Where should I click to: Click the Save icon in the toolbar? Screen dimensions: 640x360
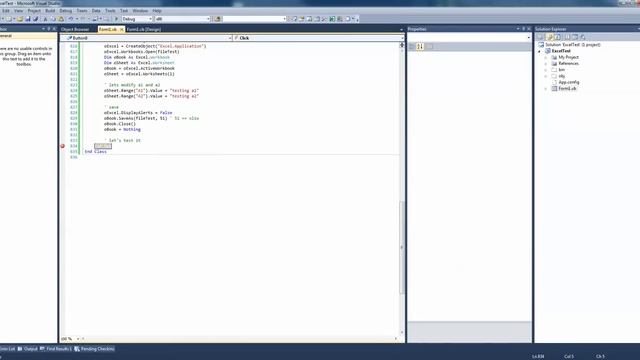coord(28,19)
